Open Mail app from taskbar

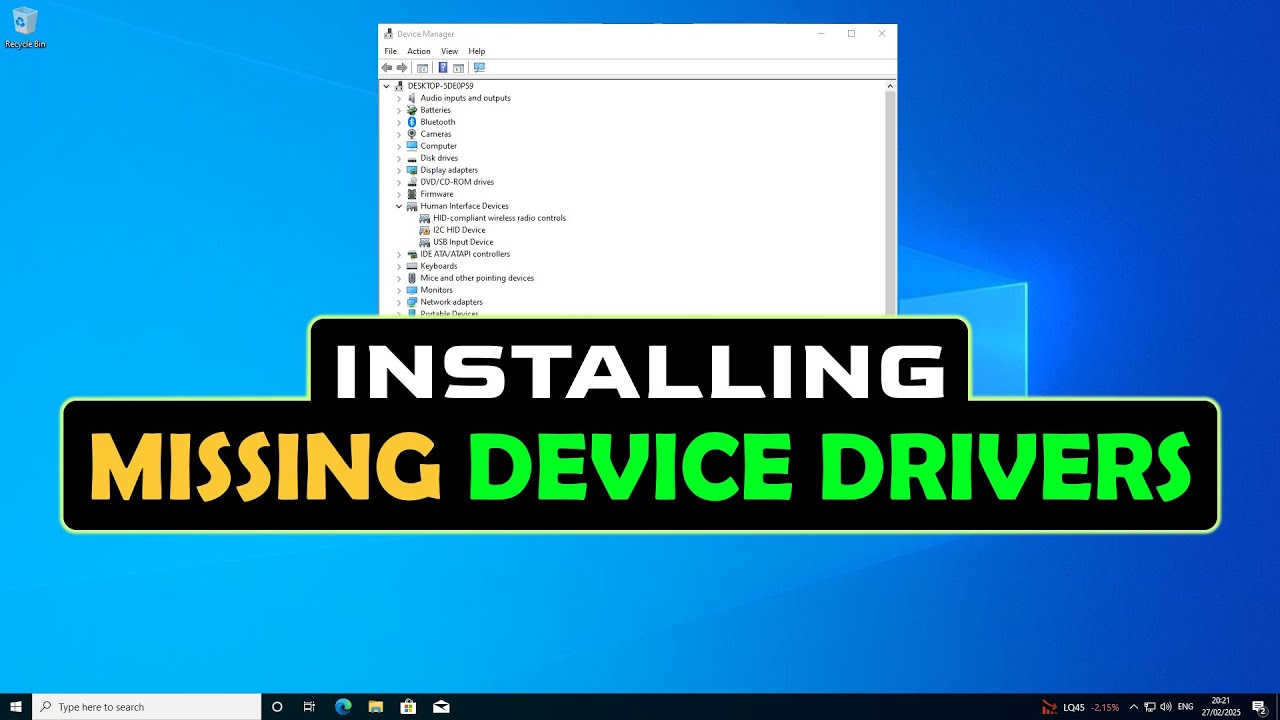441,707
